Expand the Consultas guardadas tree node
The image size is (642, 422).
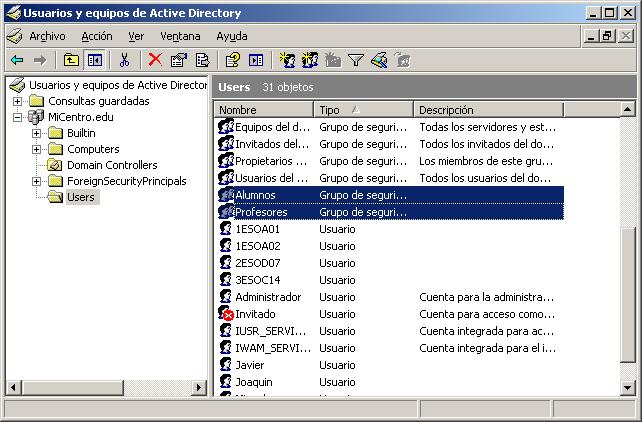[x=18, y=101]
